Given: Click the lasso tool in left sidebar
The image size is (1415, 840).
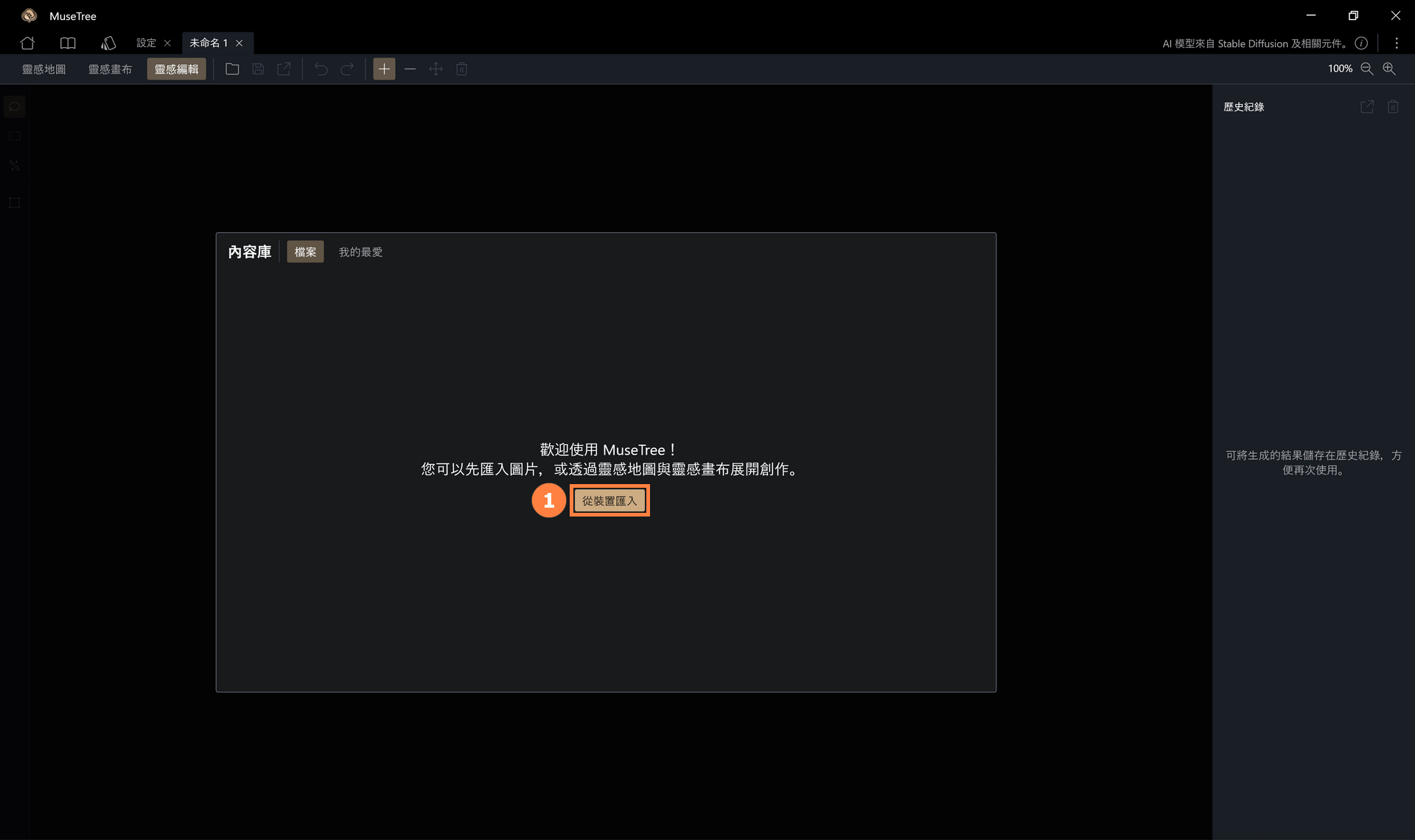Looking at the screenshot, I should pyautogui.click(x=14, y=107).
